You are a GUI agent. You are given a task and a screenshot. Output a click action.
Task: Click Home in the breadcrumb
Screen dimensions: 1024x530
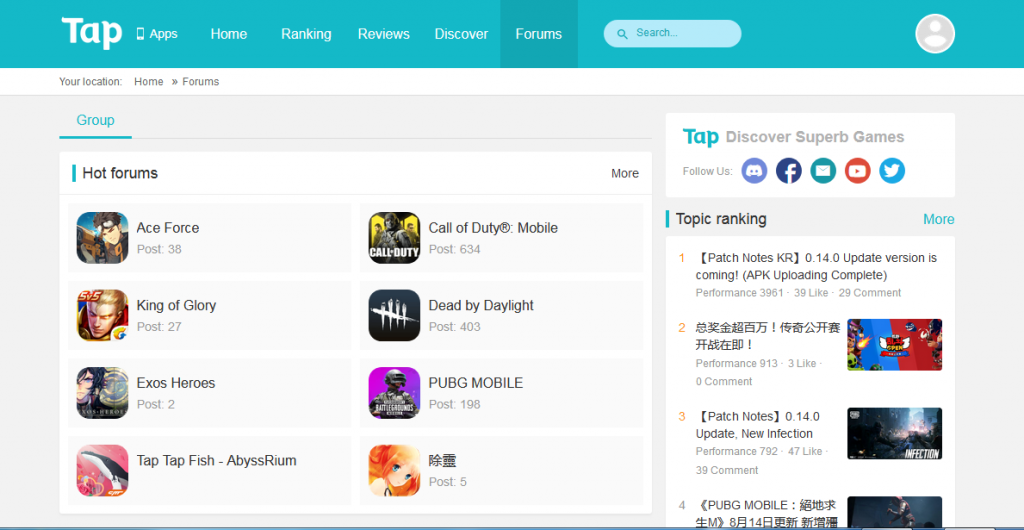[149, 82]
